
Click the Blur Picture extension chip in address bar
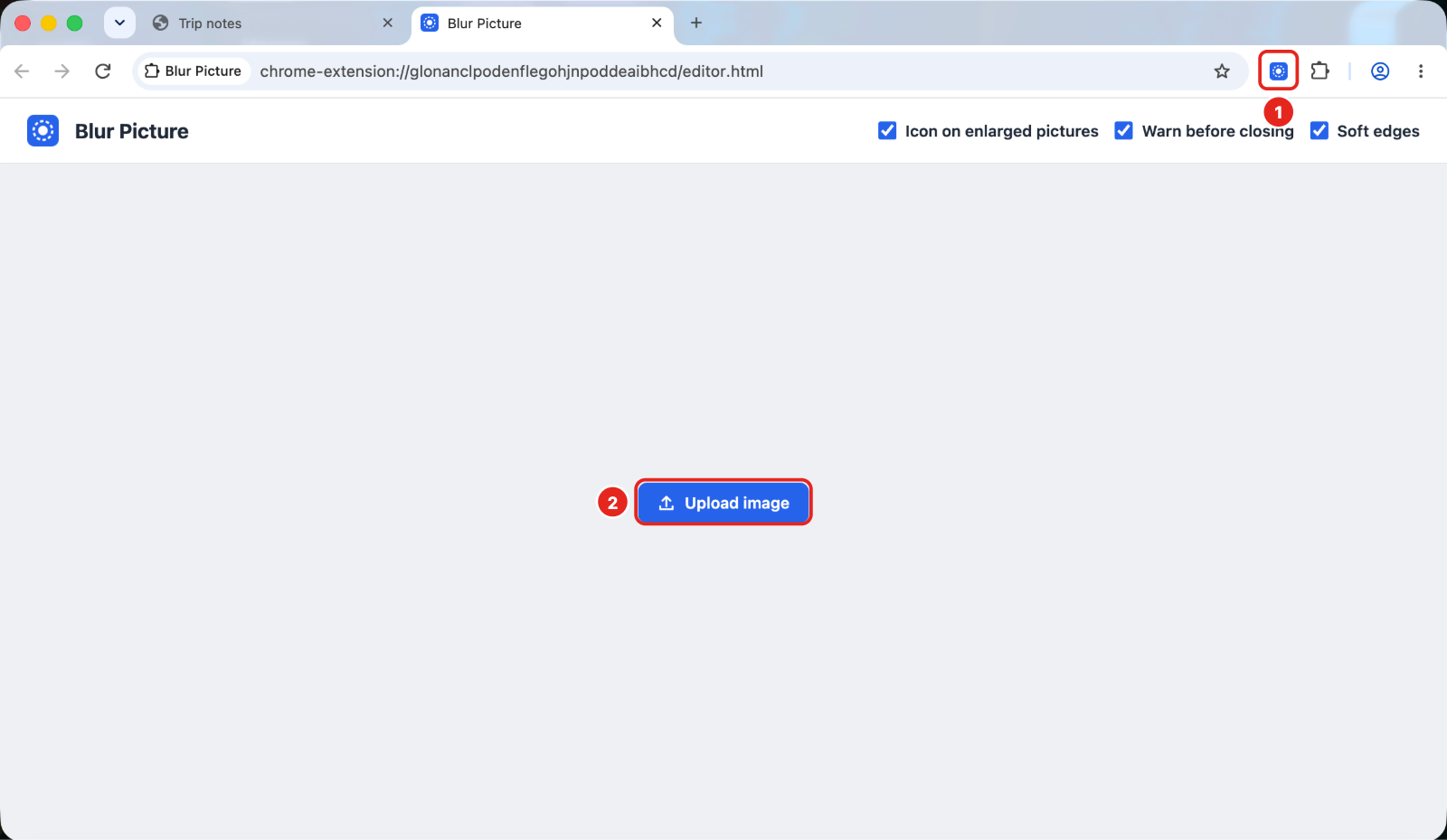pos(194,71)
